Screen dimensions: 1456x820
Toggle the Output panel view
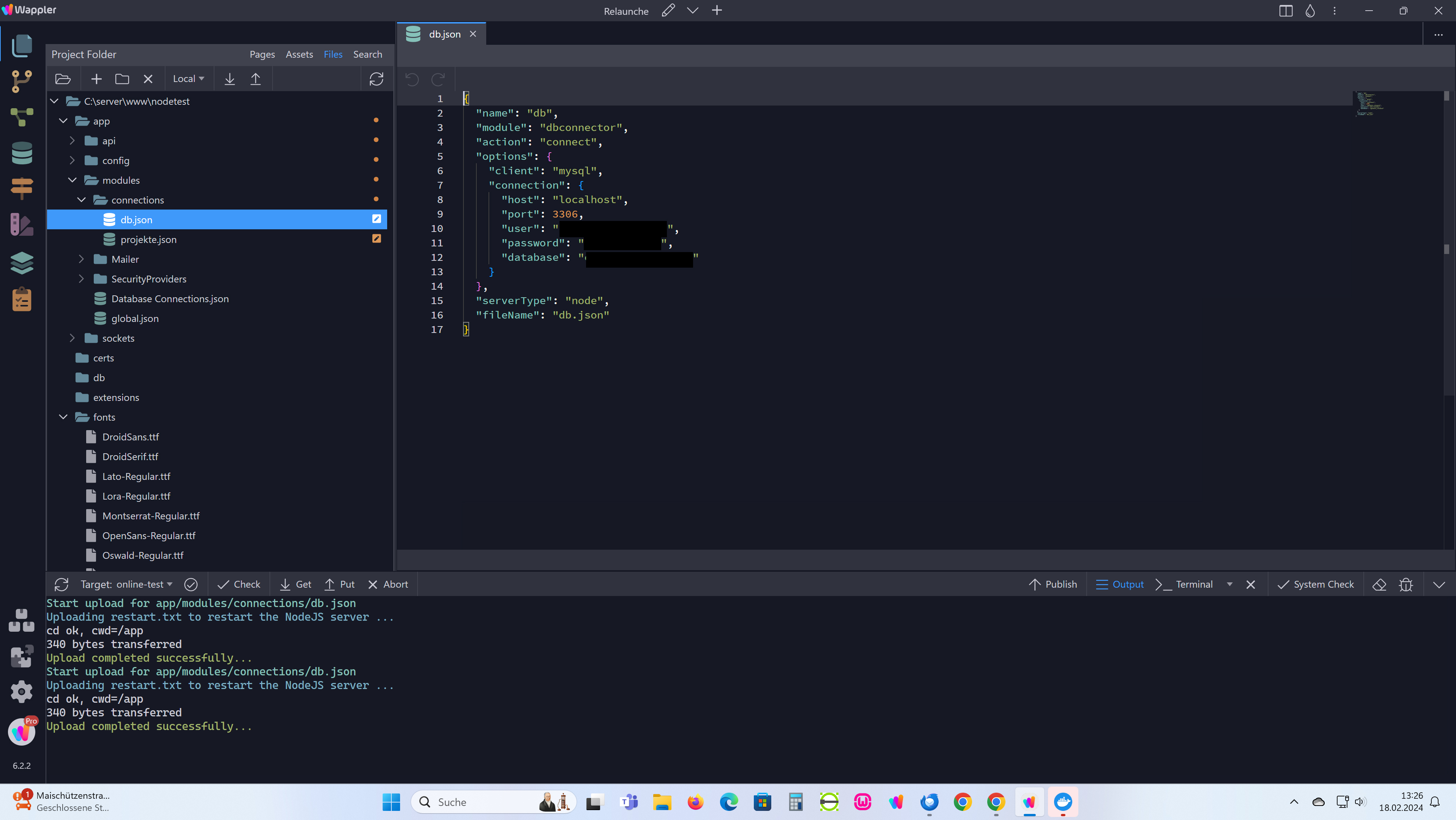1120,584
